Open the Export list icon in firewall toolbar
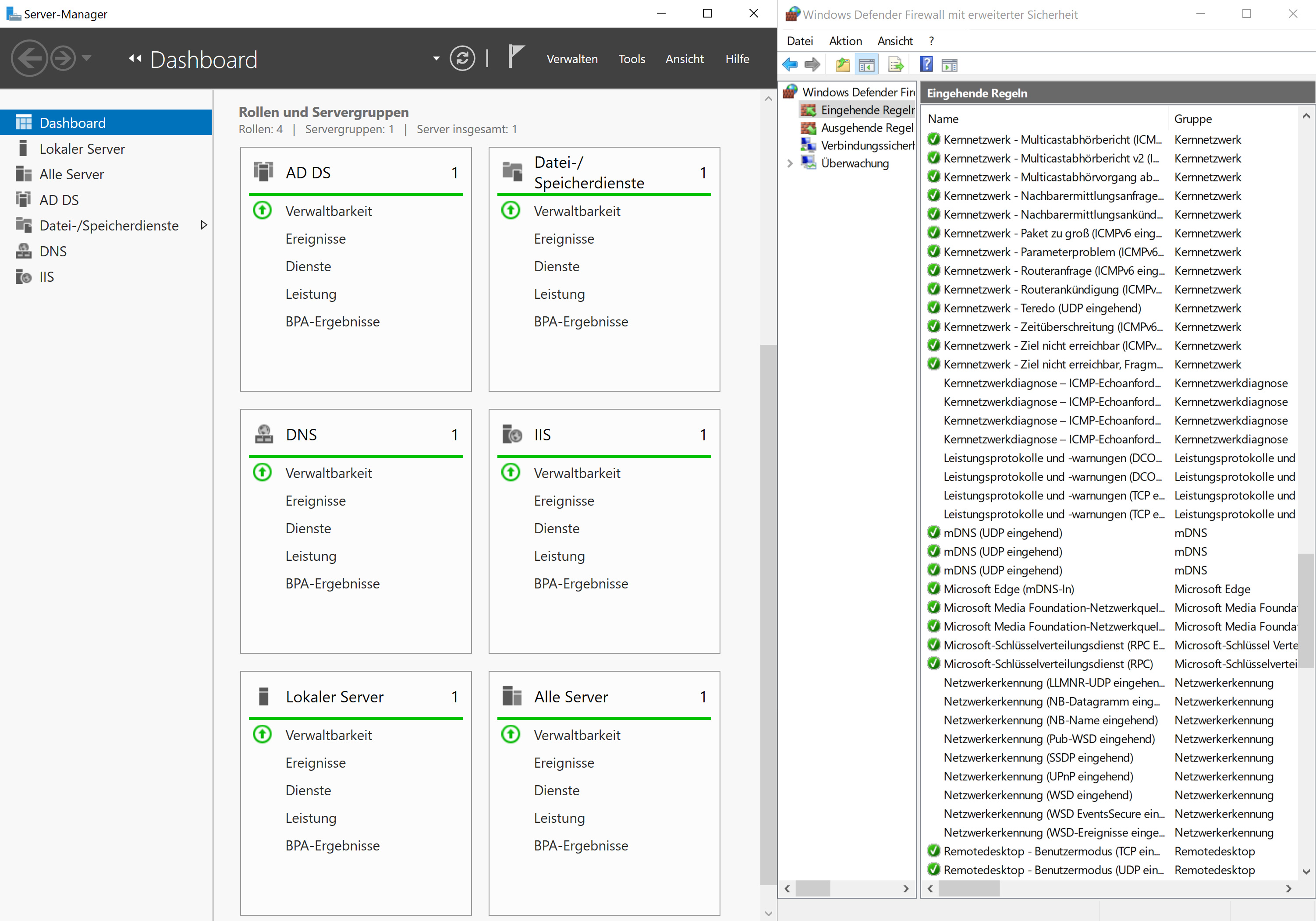Screen dimensions: 1316x921 click(x=896, y=64)
